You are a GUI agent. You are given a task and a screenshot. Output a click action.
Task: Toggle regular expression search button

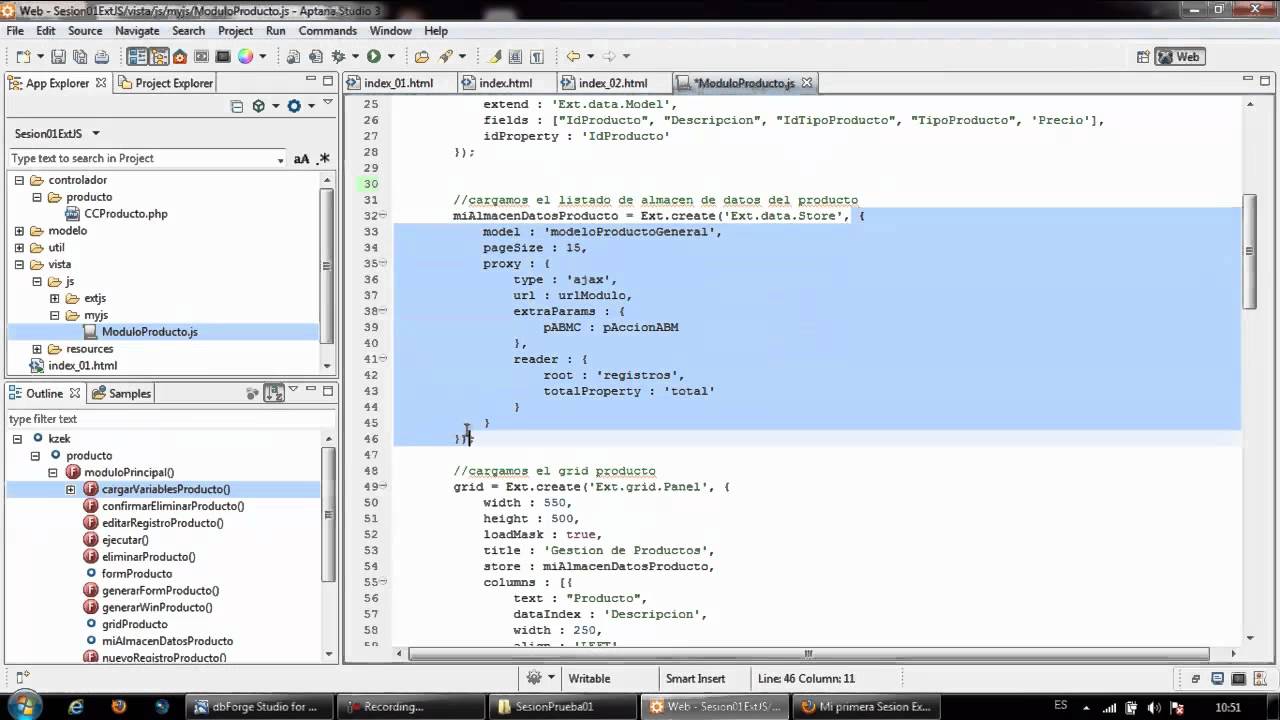tap(323, 158)
